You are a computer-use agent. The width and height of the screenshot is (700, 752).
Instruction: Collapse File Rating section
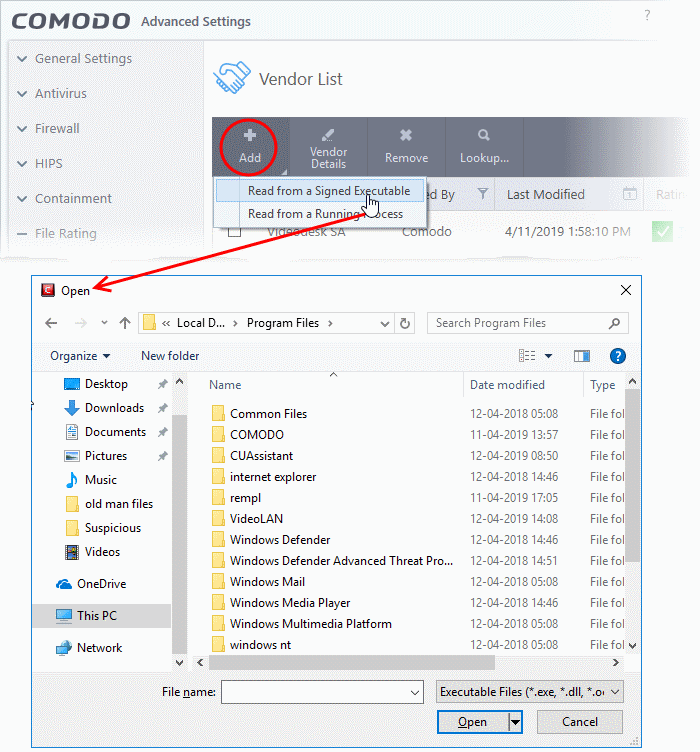point(22,234)
